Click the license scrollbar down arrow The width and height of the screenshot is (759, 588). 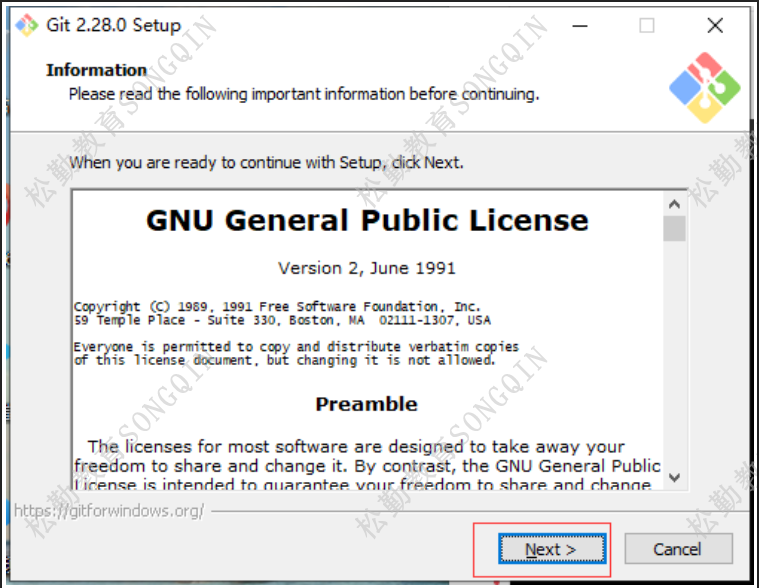[674, 478]
